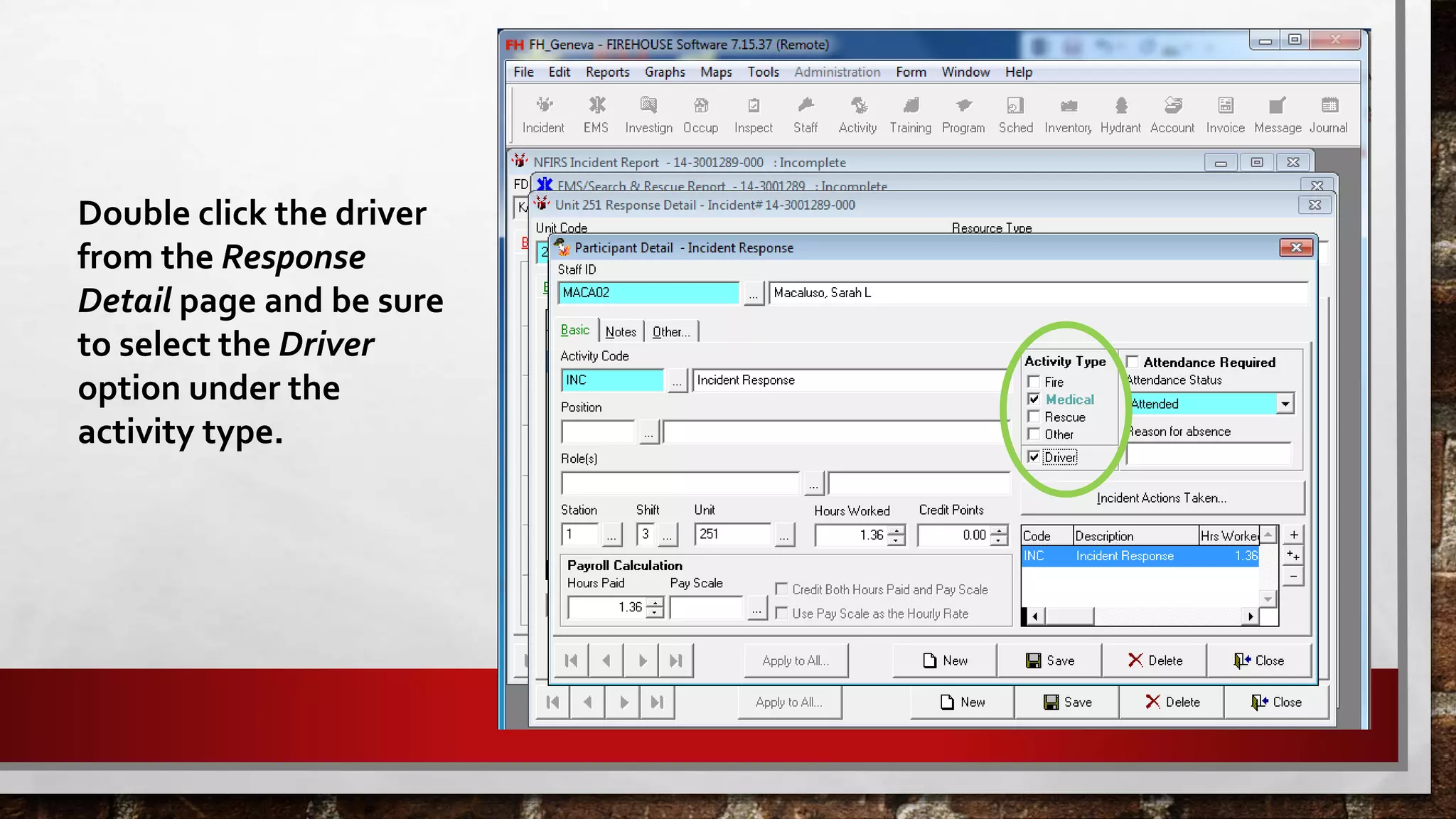This screenshot has height=819, width=1456.
Task: Click New in Participant Detail
Action: point(945,660)
